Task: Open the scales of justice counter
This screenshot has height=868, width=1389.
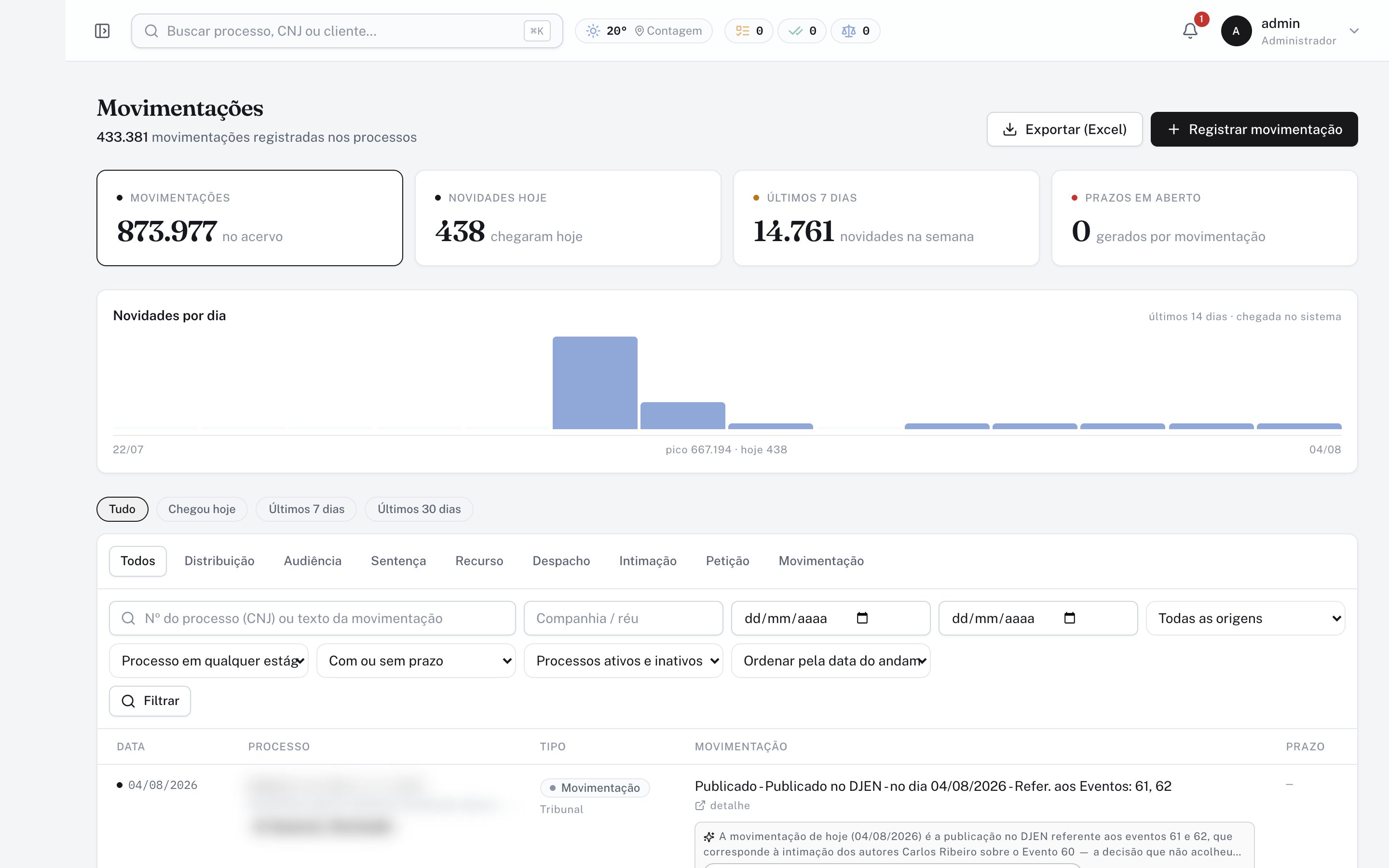Action: point(855,31)
